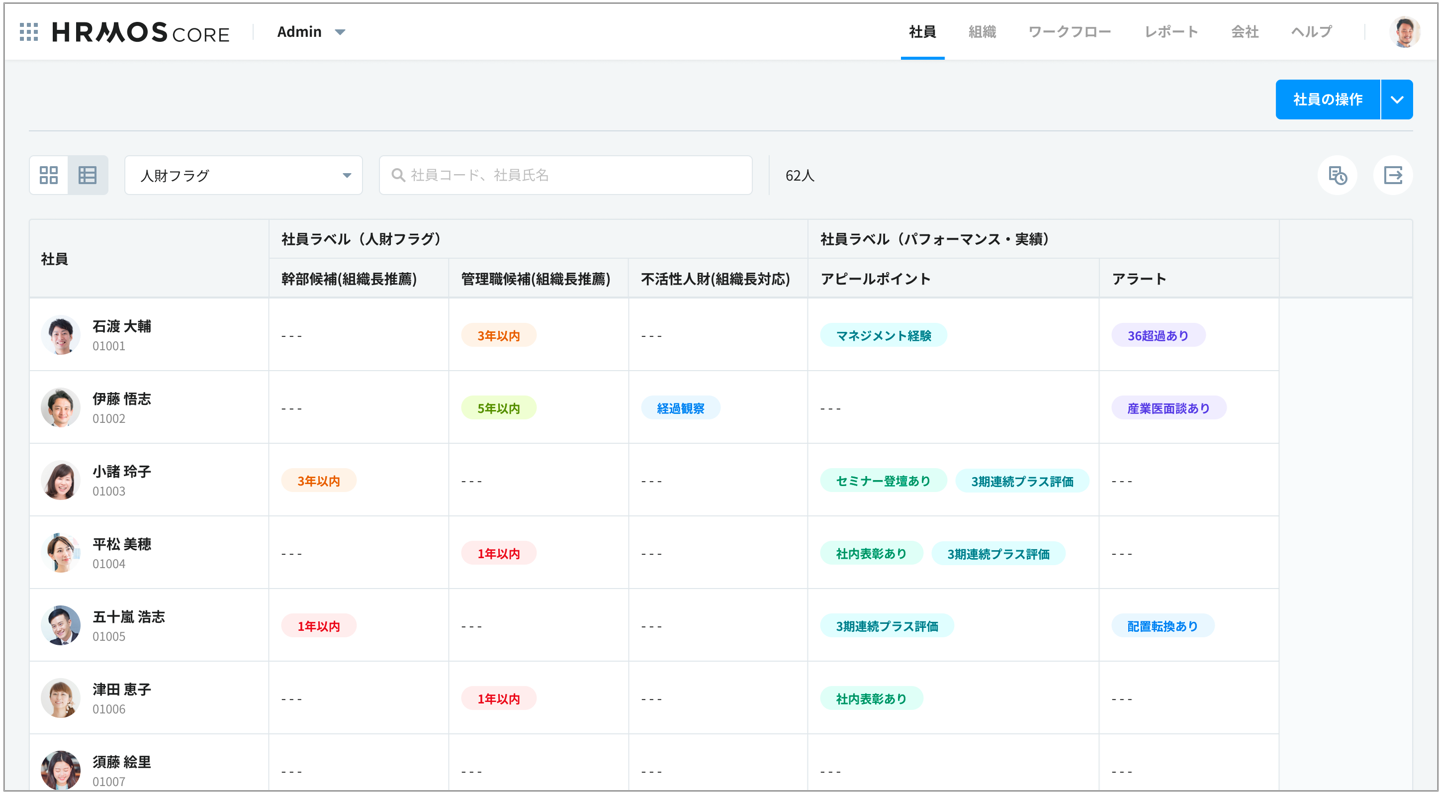
Task: Go to the 組織 tab
Action: 981,32
